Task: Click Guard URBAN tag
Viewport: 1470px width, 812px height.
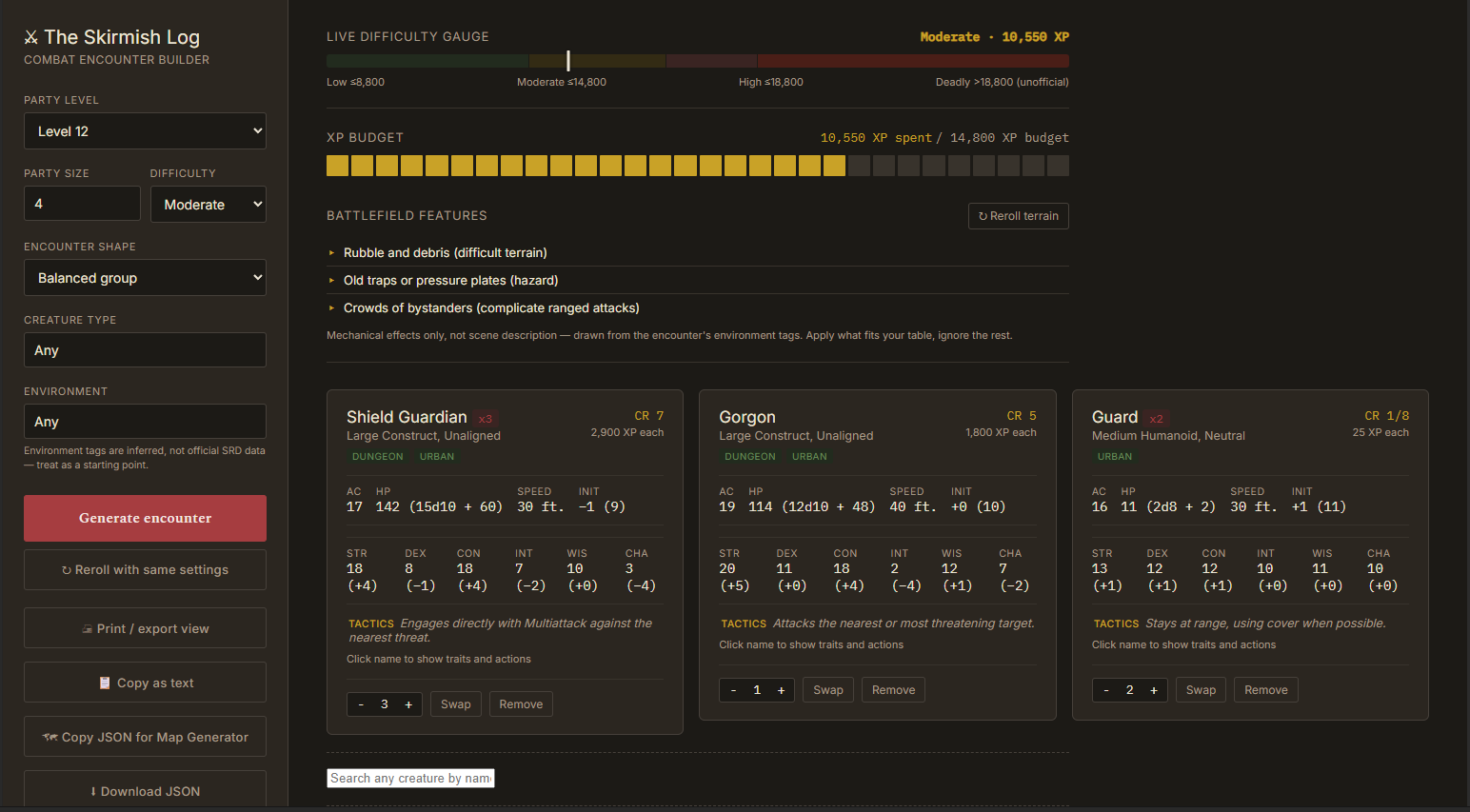Action: [x=1115, y=457]
